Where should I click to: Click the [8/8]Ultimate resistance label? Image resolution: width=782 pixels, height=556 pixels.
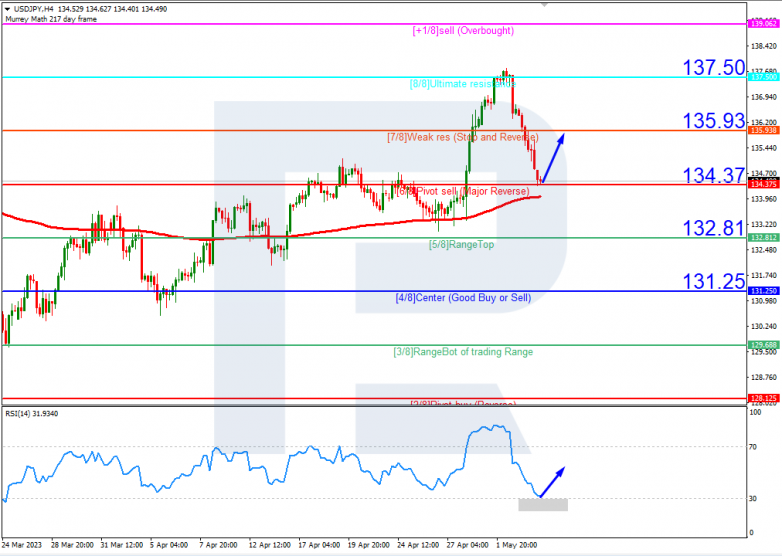pyautogui.click(x=463, y=84)
